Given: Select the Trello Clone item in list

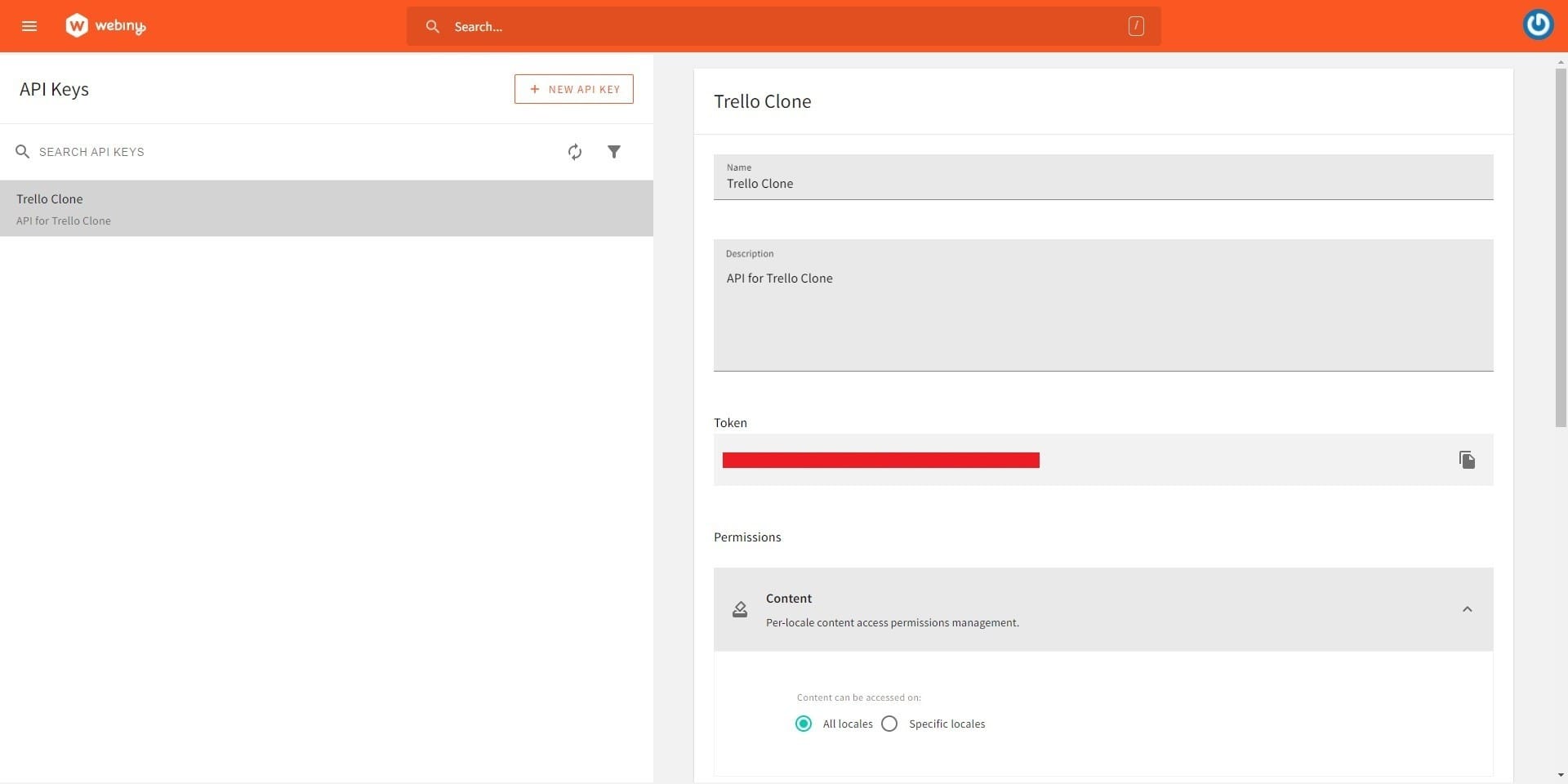Looking at the screenshot, I should click(327, 208).
